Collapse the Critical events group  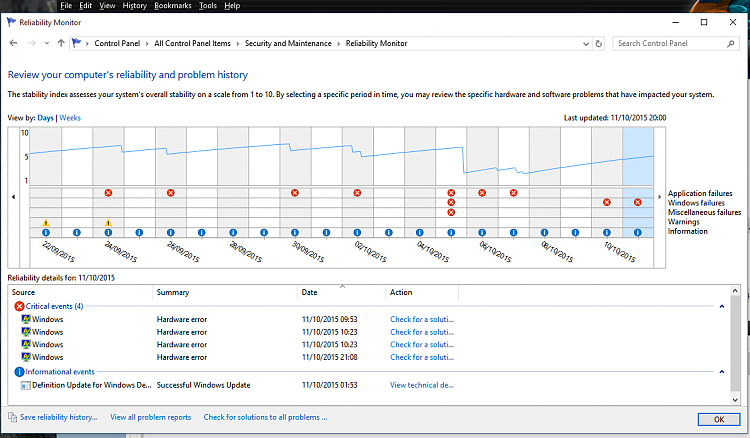coord(722,306)
